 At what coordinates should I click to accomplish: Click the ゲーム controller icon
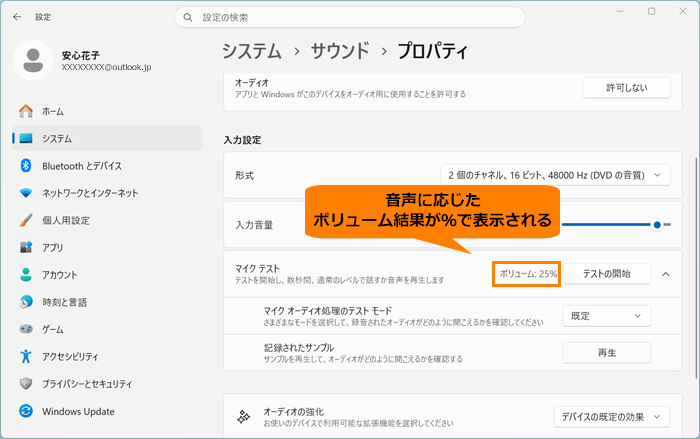[x=26, y=329]
